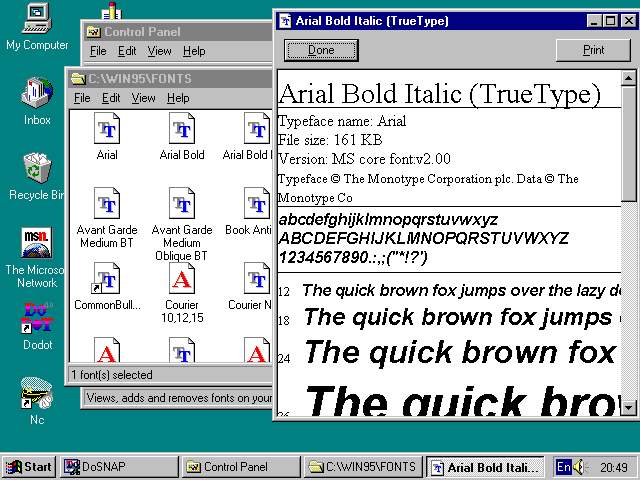640x480 pixels.
Task: Click the Avant Garde Medium BT font
Action: click(107, 204)
